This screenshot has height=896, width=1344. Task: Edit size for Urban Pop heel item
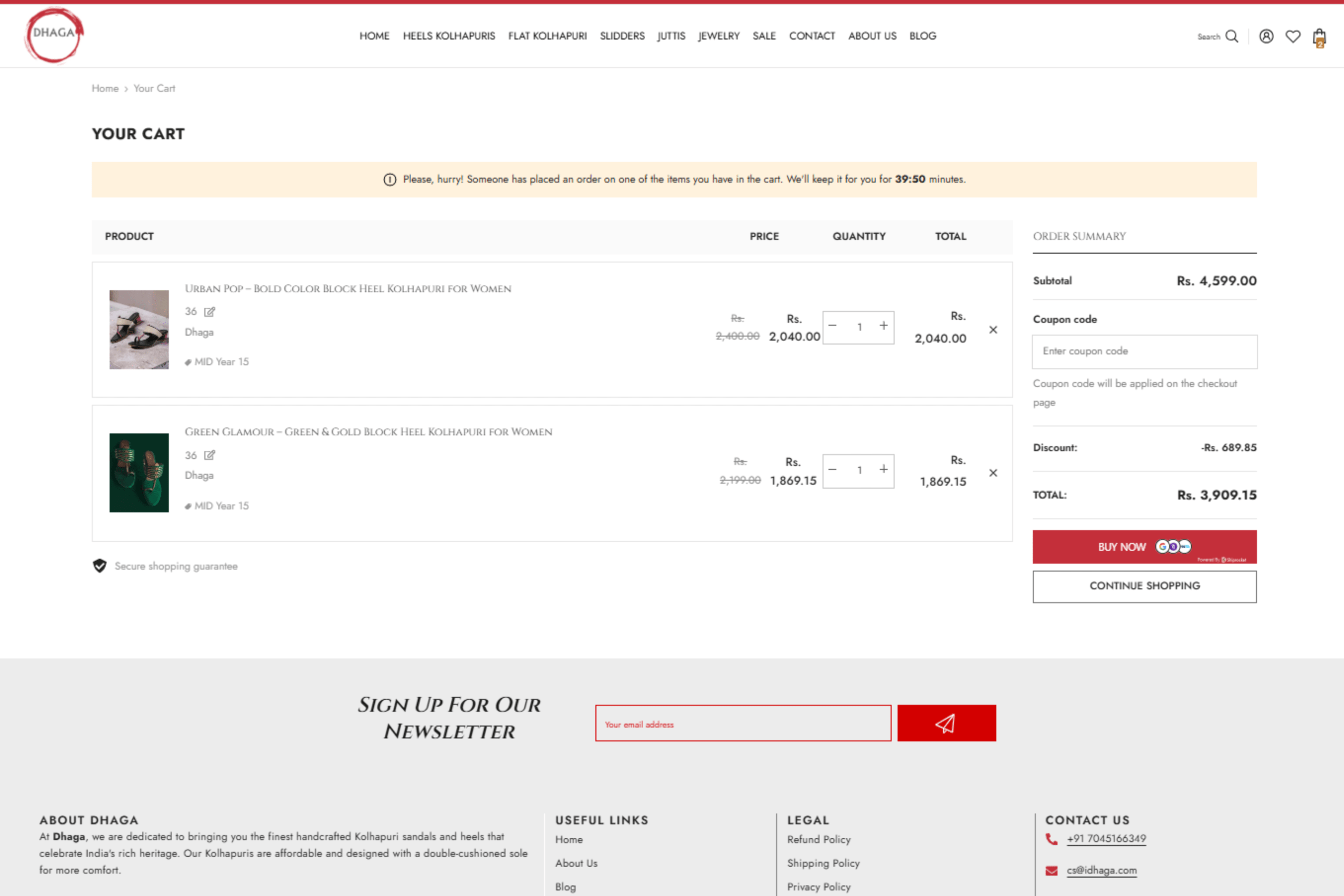click(x=209, y=311)
